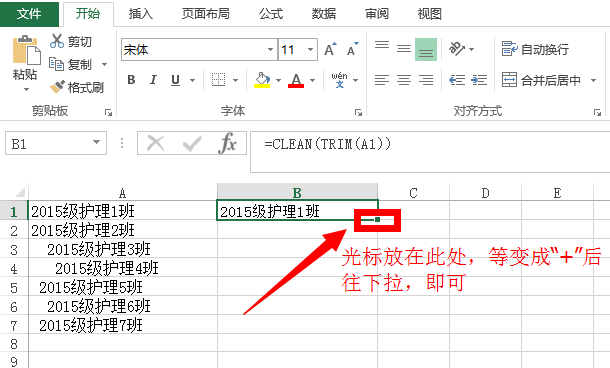Screen dimensions: 610x368
Task: Open the font name 宋体 dropdown
Action: click(270, 50)
